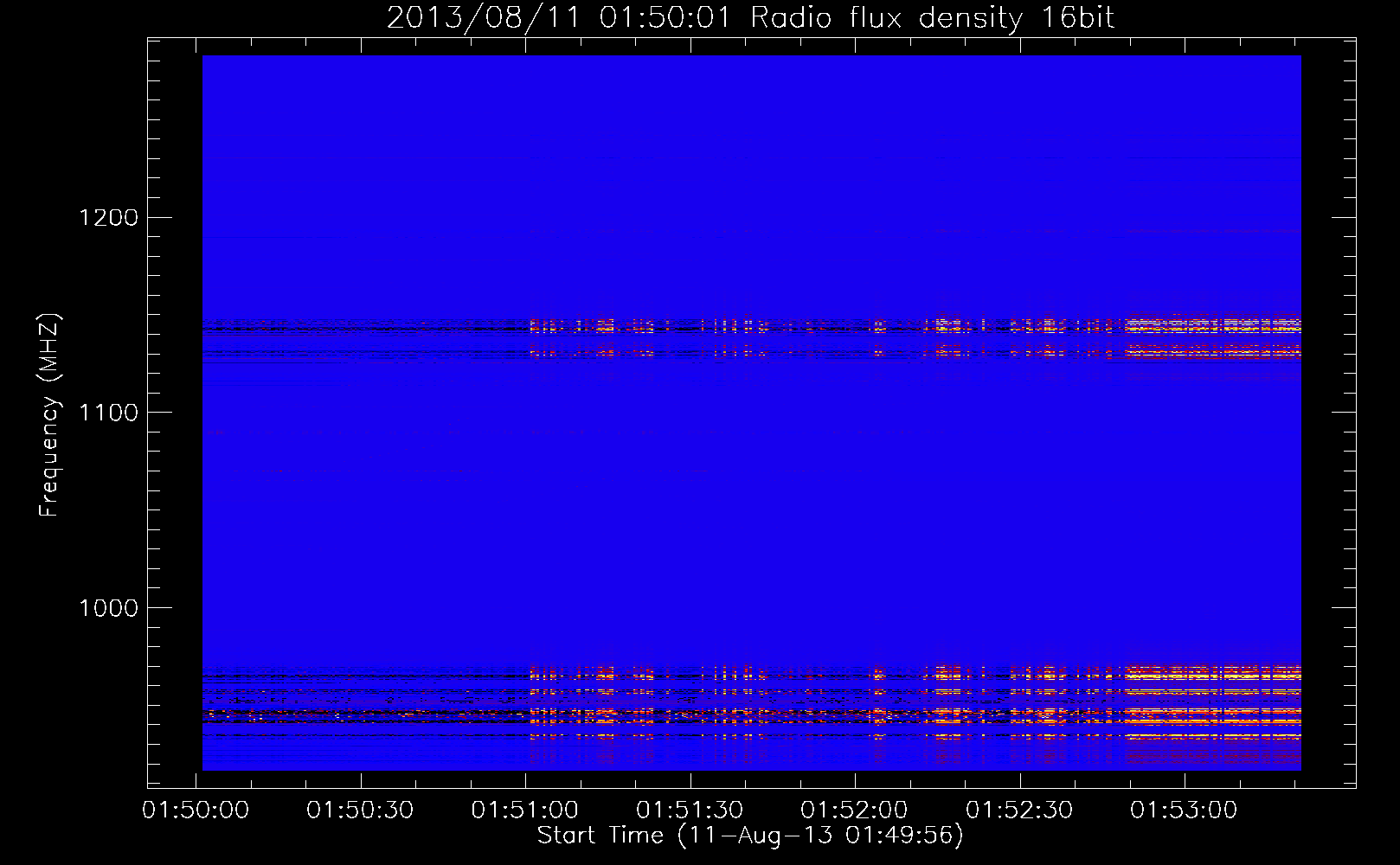Click the 01:51:00 time tick label
Viewport: 1400px width, 865px height.
point(525,811)
